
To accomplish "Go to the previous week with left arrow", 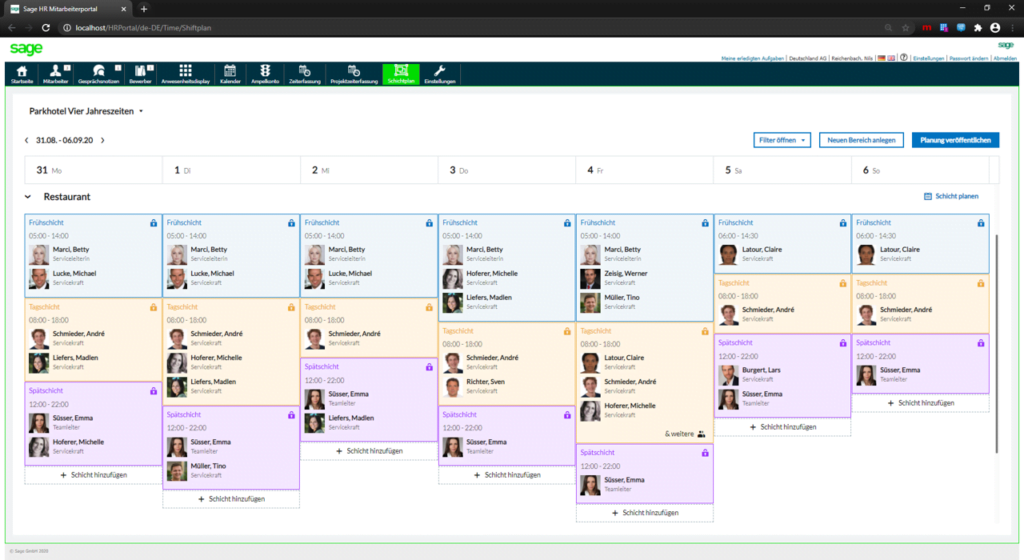I will (x=27, y=140).
